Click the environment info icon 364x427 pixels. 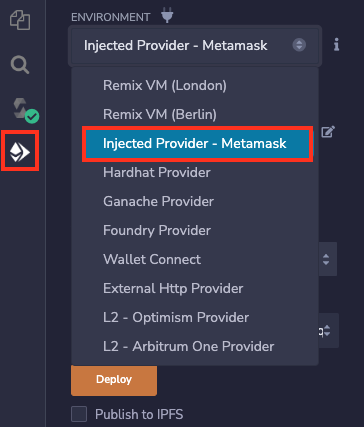(337, 45)
